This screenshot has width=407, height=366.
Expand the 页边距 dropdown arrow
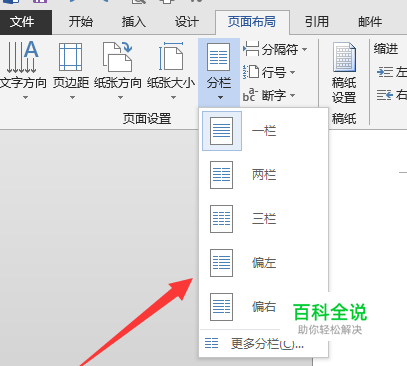(x=72, y=98)
